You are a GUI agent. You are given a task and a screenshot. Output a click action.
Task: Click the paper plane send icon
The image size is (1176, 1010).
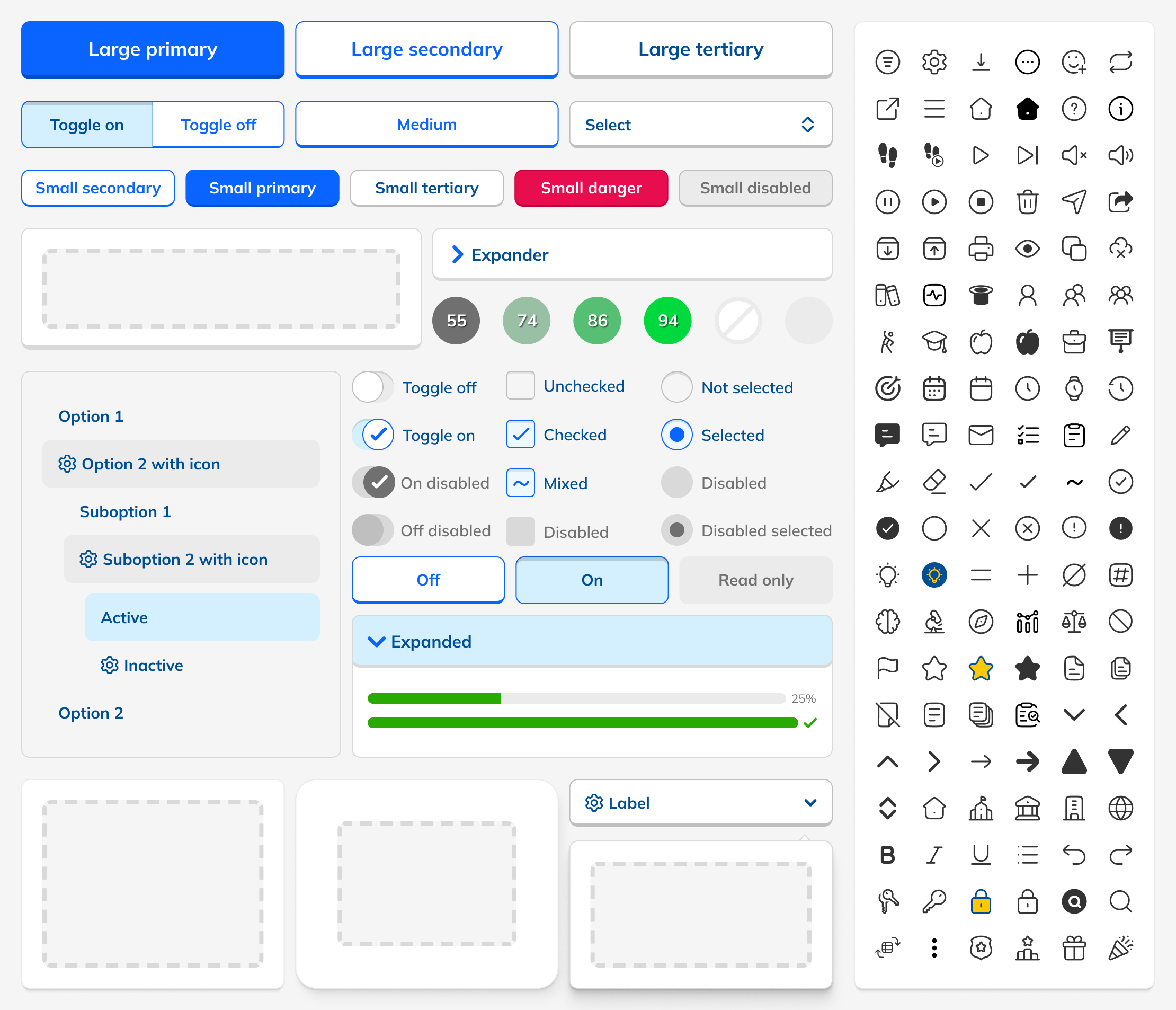point(1073,202)
